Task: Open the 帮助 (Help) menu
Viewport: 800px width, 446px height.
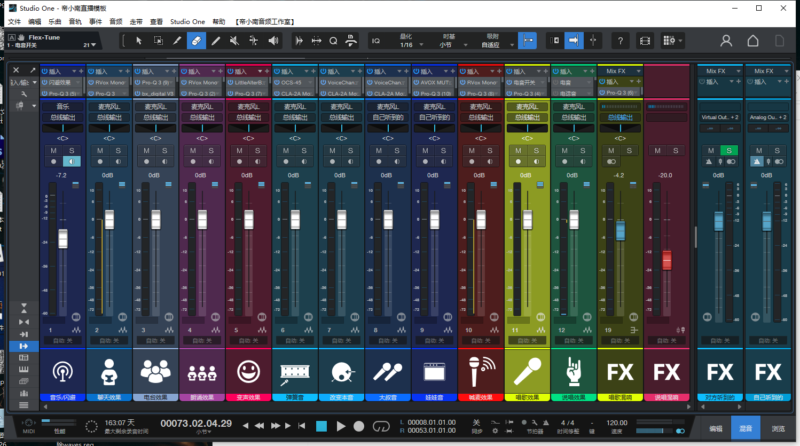Action: pyautogui.click(x=219, y=20)
